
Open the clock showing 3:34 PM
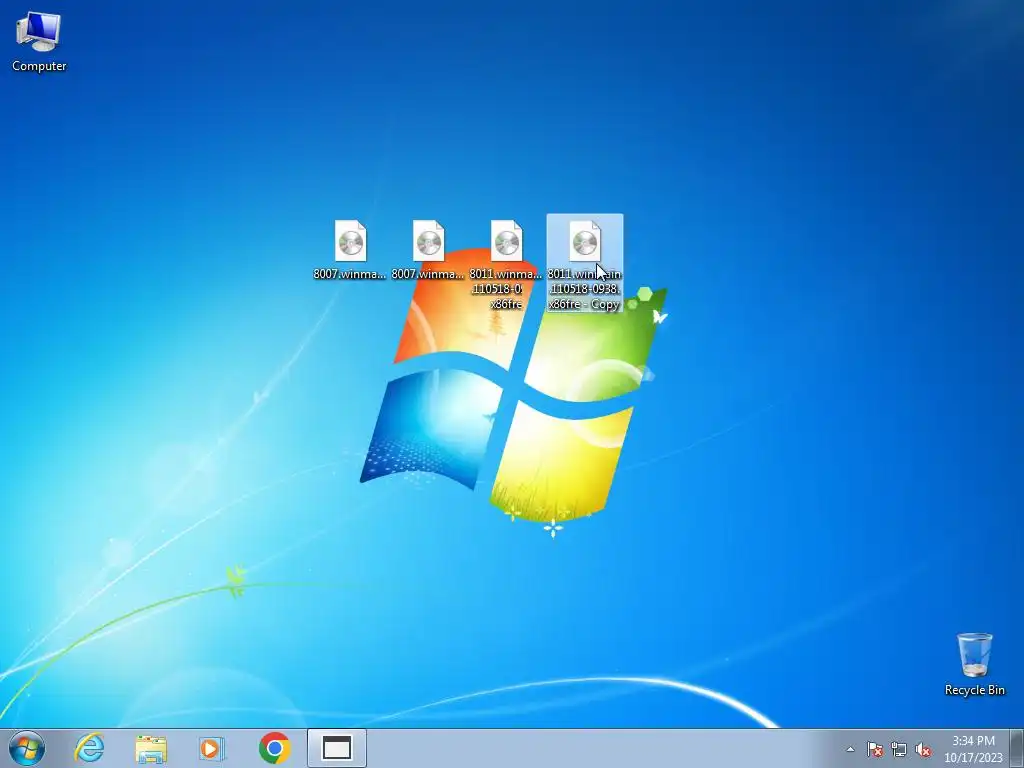tap(973, 748)
